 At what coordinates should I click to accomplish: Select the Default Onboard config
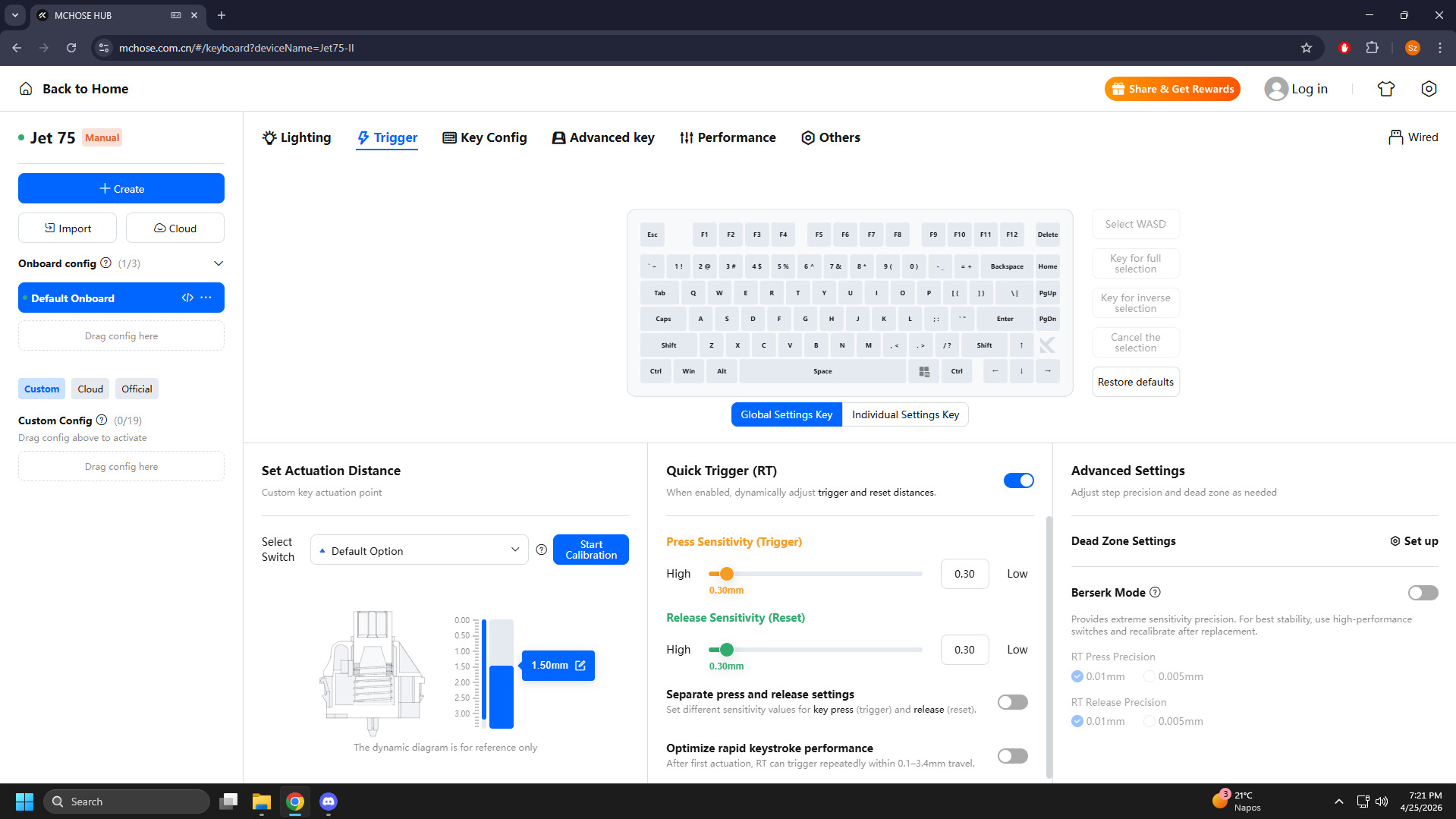click(121, 298)
